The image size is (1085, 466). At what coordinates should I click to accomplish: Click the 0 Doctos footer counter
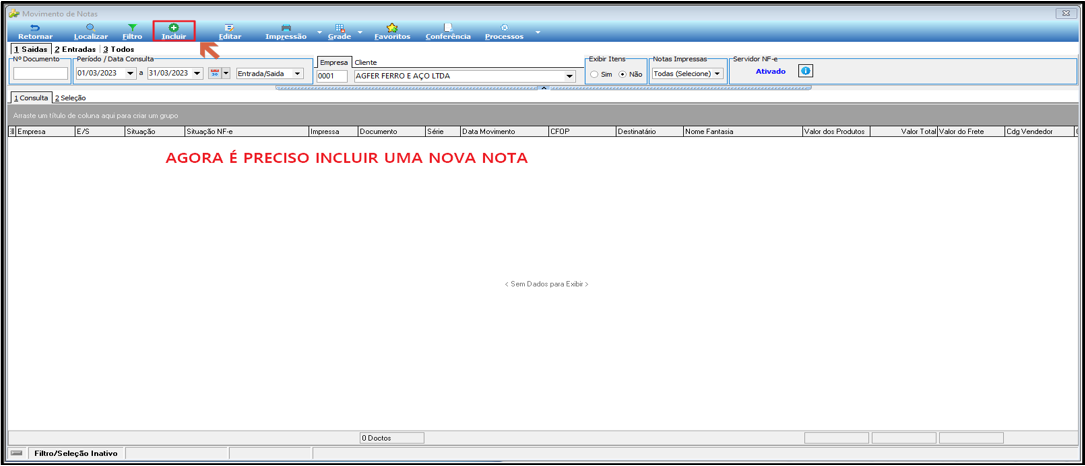[x=392, y=438]
